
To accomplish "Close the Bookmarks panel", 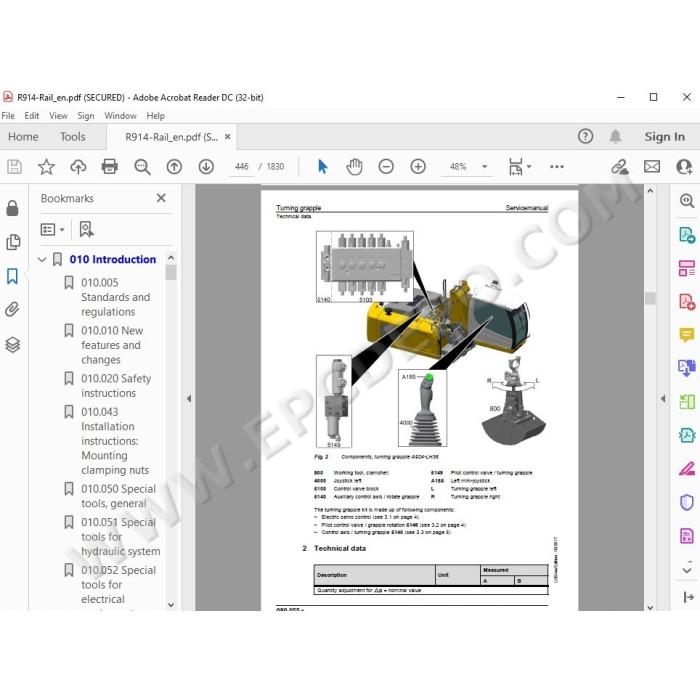I will coord(161,198).
